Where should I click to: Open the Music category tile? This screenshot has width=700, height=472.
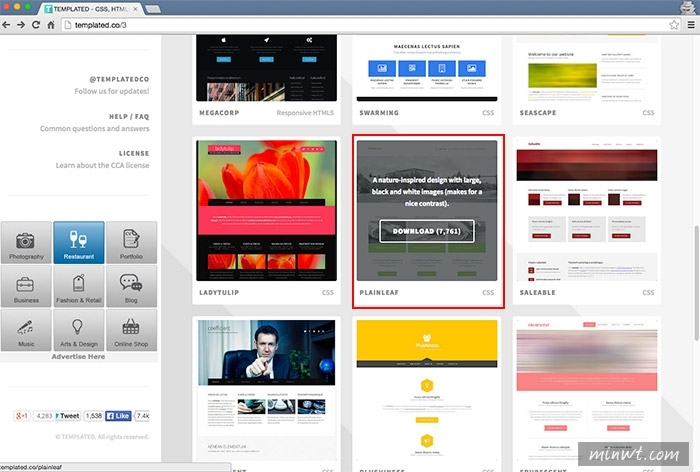pyautogui.click(x=26, y=330)
